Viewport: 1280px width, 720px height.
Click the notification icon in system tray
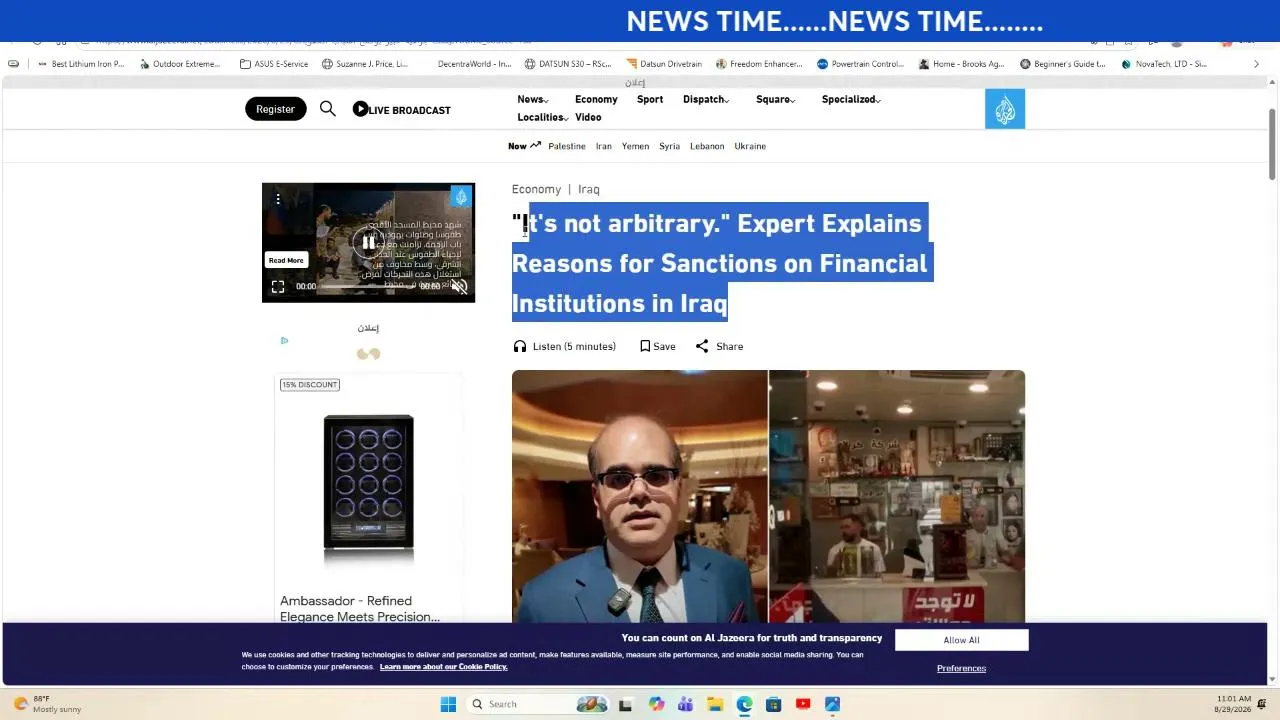pos(1262,704)
